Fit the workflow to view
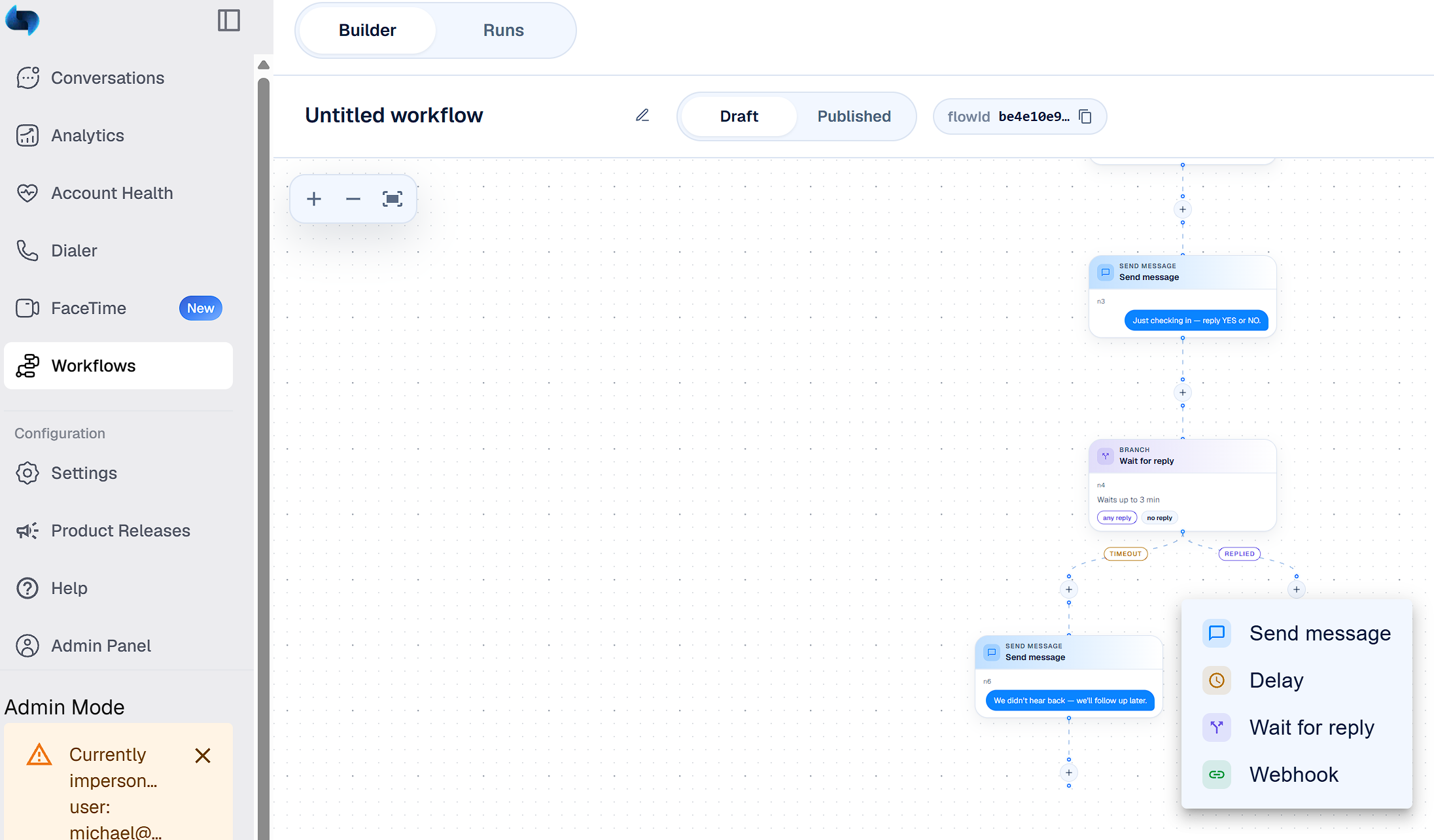 tap(393, 199)
